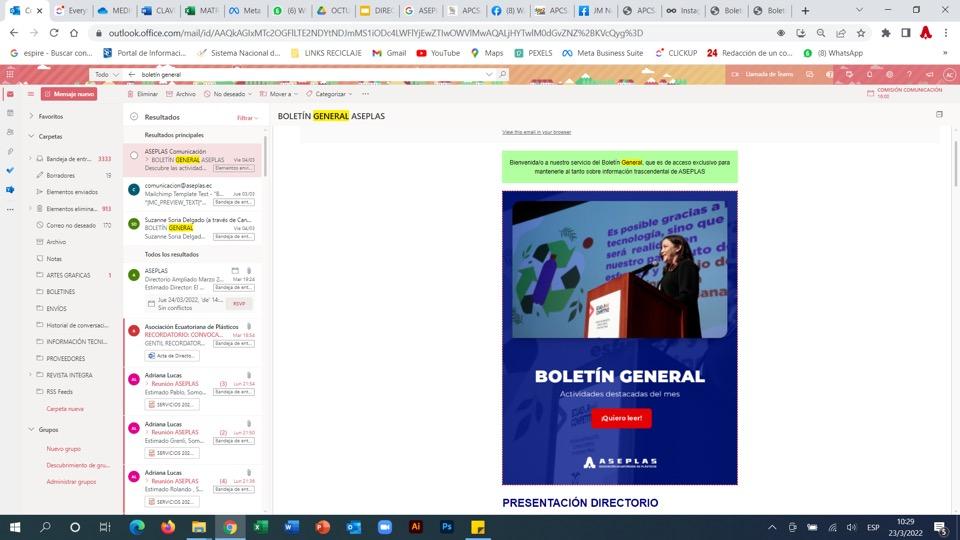The width and height of the screenshot is (960, 540).
Task: Expand the Favoritos section
Action: (x=31, y=116)
